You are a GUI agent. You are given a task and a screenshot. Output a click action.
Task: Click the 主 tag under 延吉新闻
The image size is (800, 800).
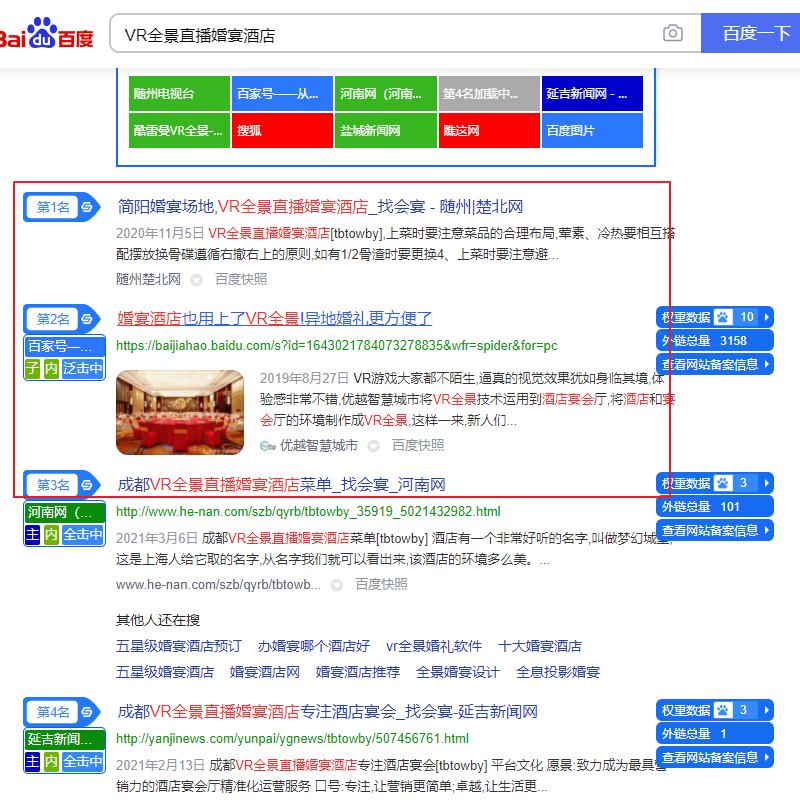click(x=33, y=762)
